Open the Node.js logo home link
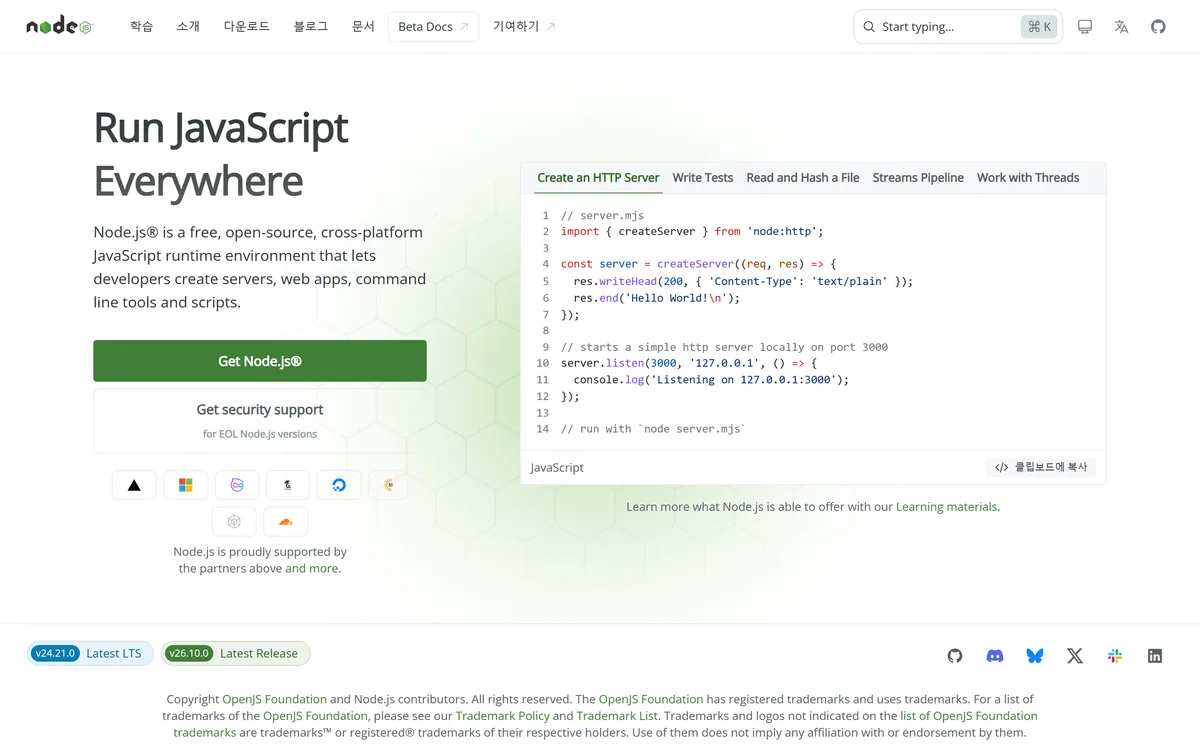This screenshot has height=750, width=1200. pos(59,27)
